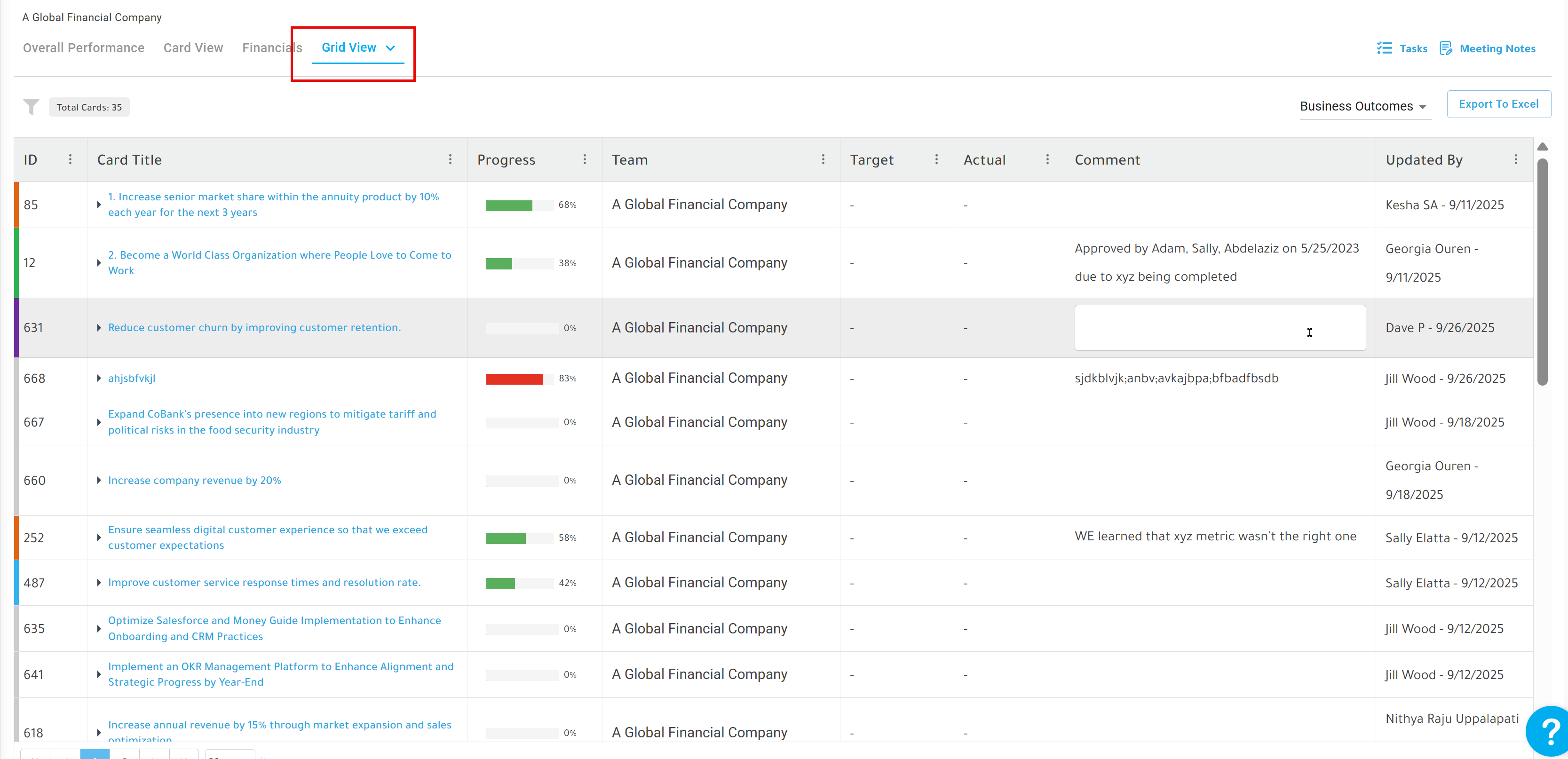
Task: Expand row 631 customer churn card
Action: [x=99, y=327]
